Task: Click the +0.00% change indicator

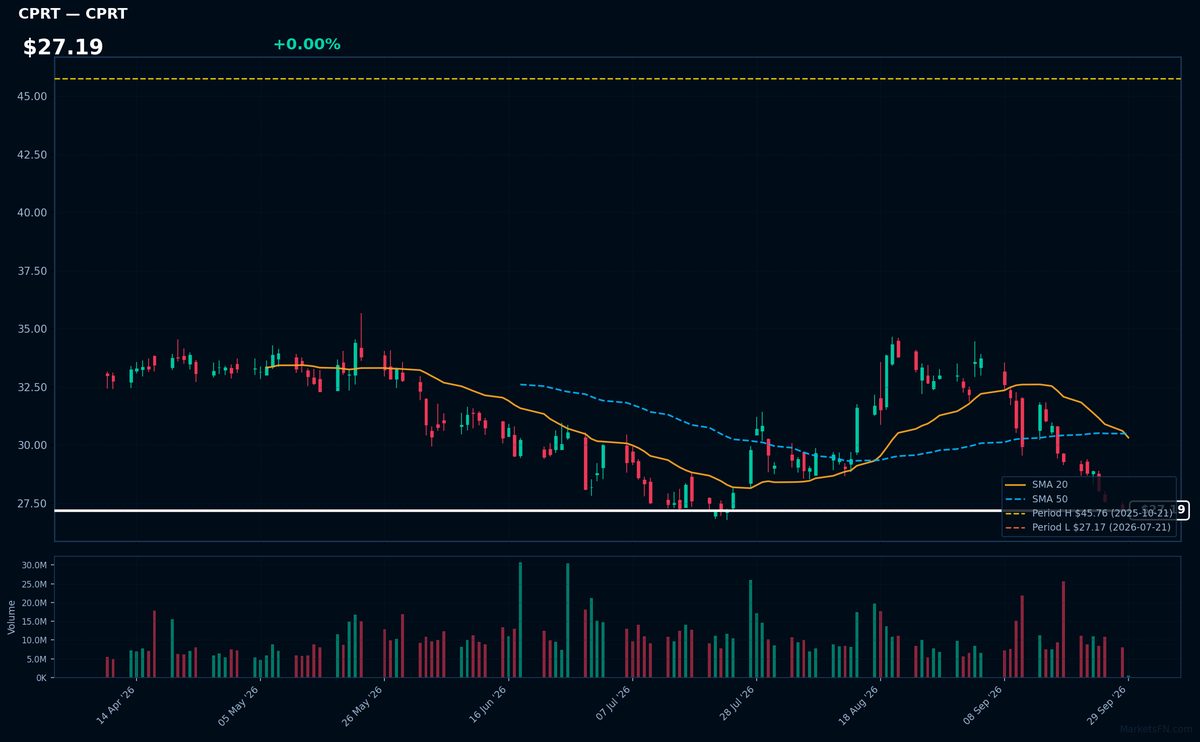Action: 306,44
